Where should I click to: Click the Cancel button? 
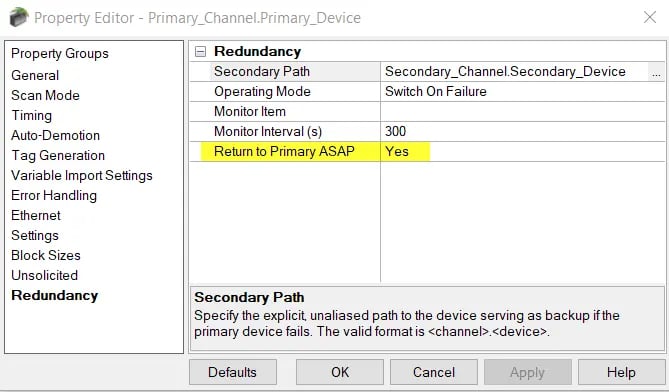(434, 372)
